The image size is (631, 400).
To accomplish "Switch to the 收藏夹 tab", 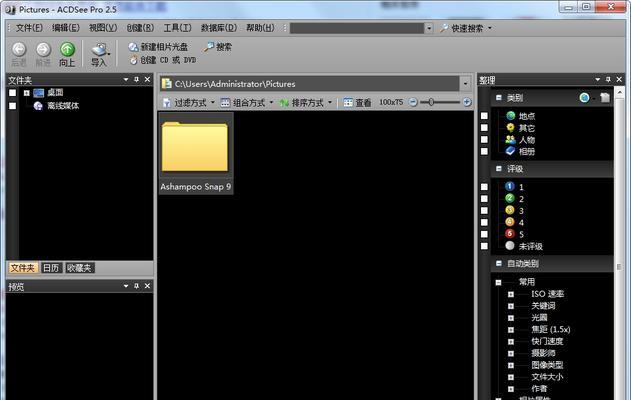I will click(79, 268).
